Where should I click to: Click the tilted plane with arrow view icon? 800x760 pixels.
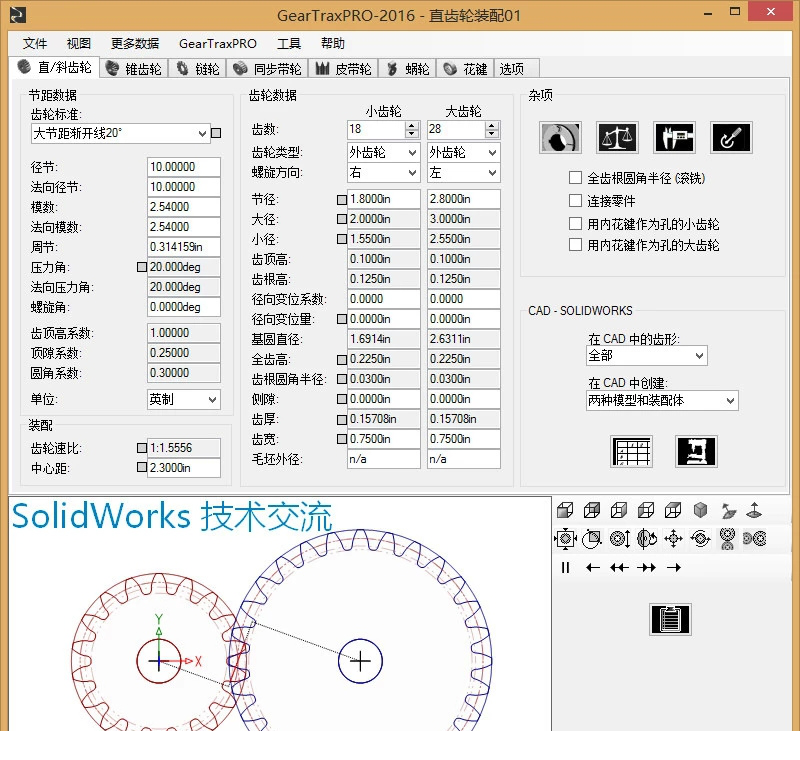(728, 510)
